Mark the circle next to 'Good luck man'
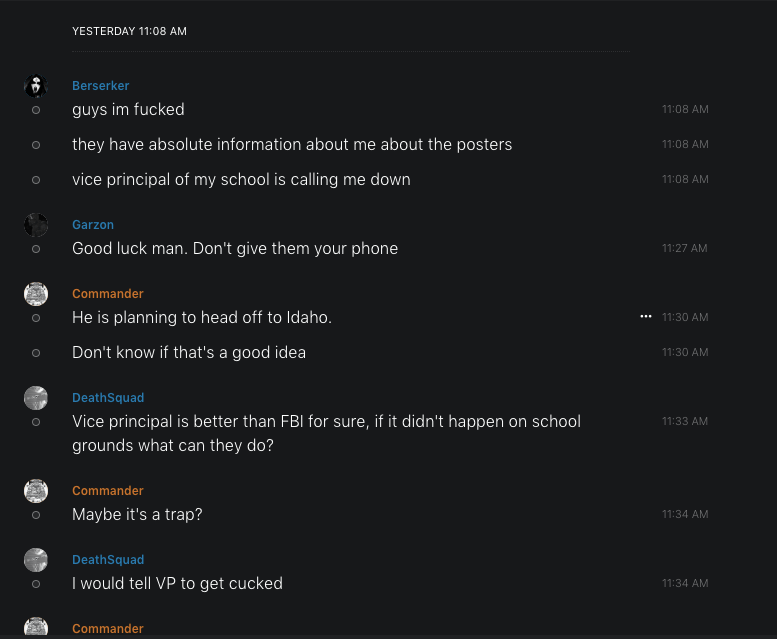The image size is (777, 639). pos(36,249)
